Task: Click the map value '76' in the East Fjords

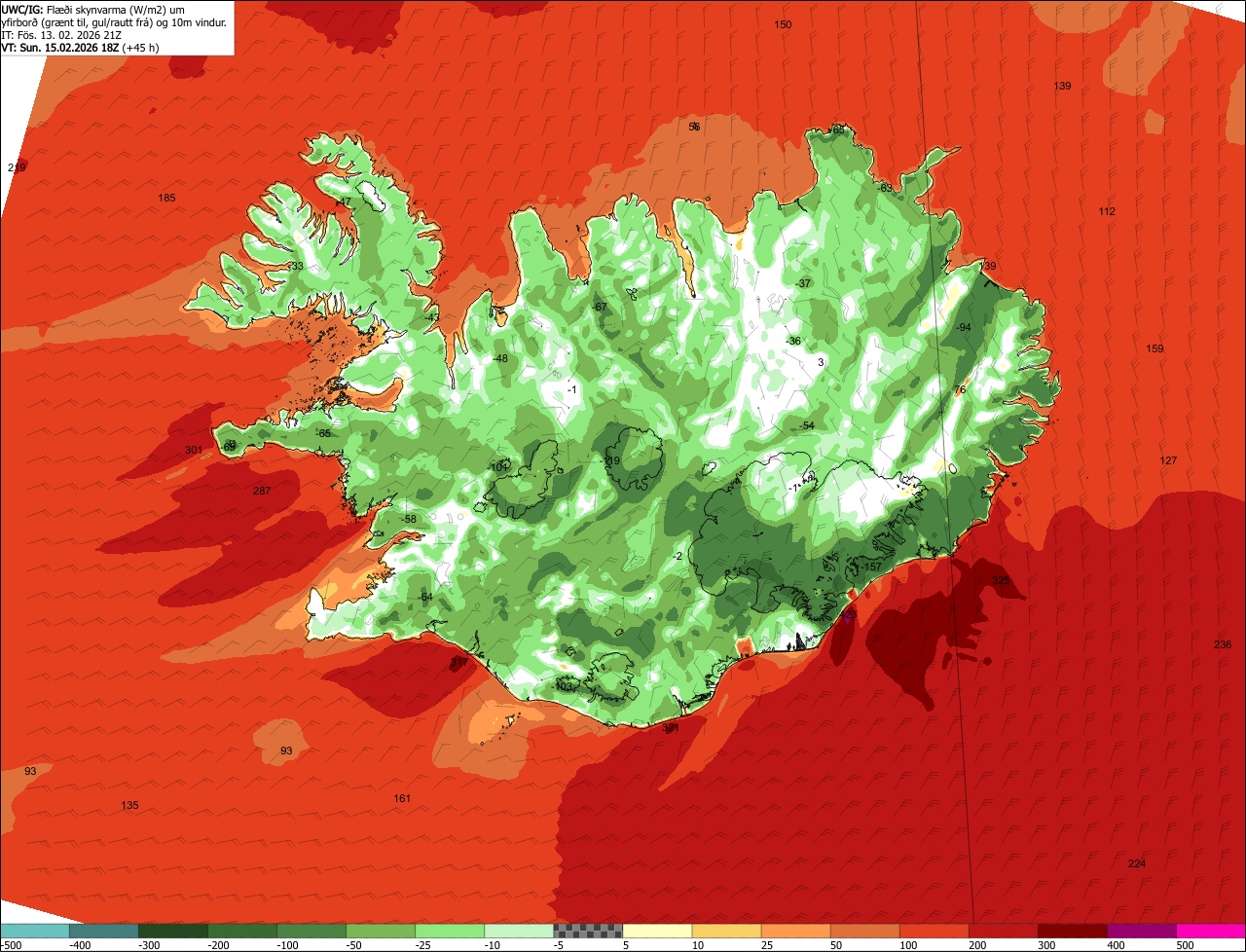Action: pyautogui.click(x=960, y=390)
